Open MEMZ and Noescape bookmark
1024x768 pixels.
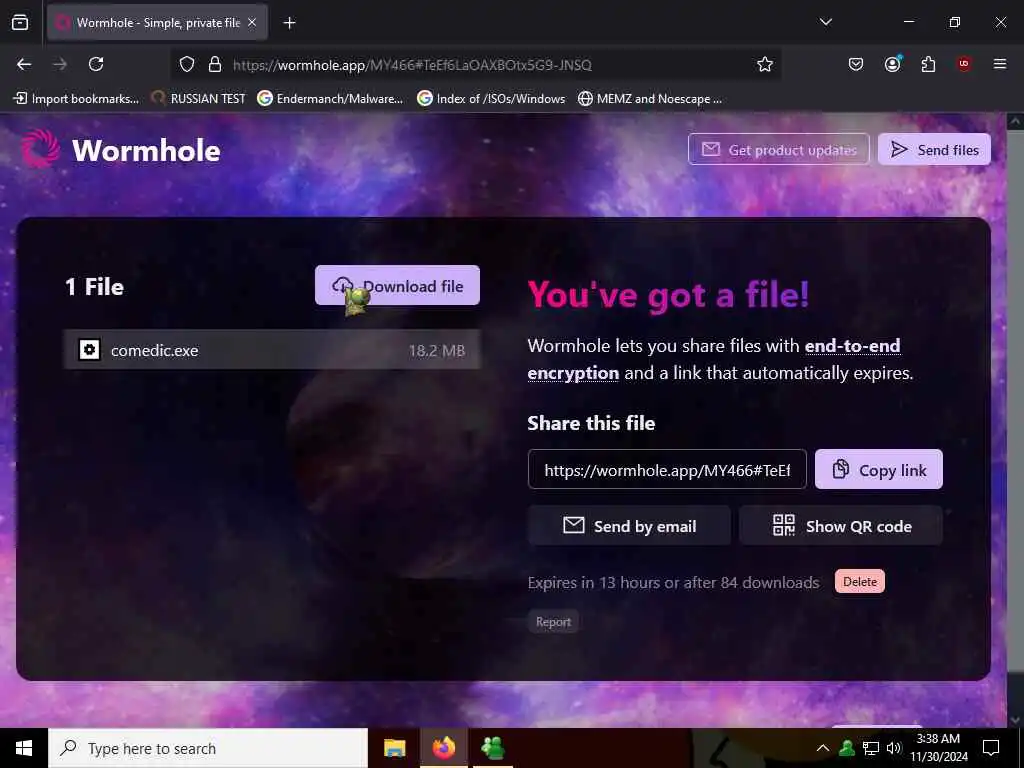tap(650, 99)
